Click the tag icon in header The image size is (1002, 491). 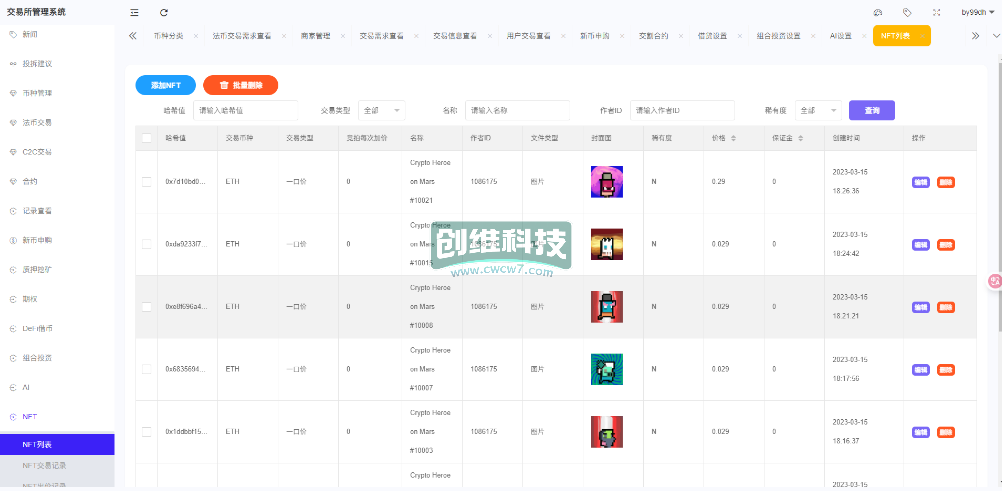tap(907, 12)
